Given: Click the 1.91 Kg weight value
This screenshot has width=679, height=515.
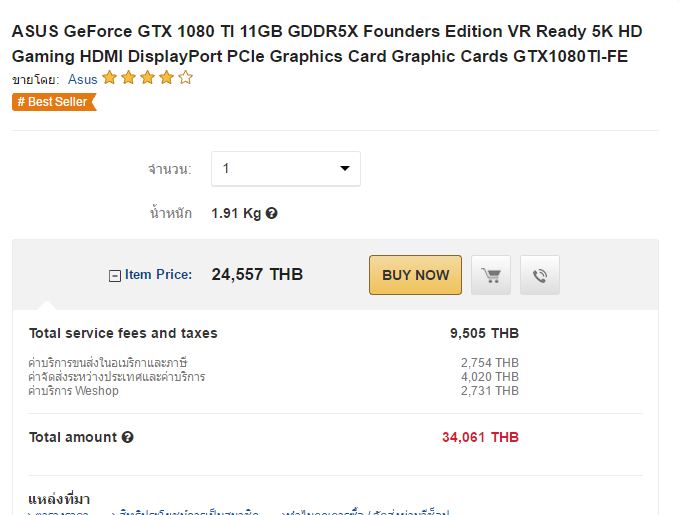Looking at the screenshot, I should (236, 213).
